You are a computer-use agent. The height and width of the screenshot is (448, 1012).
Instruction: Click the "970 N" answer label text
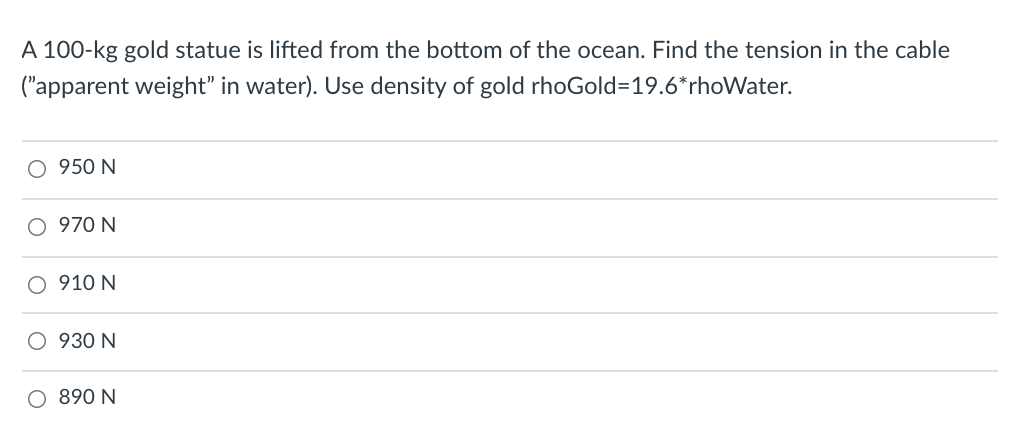click(x=87, y=225)
